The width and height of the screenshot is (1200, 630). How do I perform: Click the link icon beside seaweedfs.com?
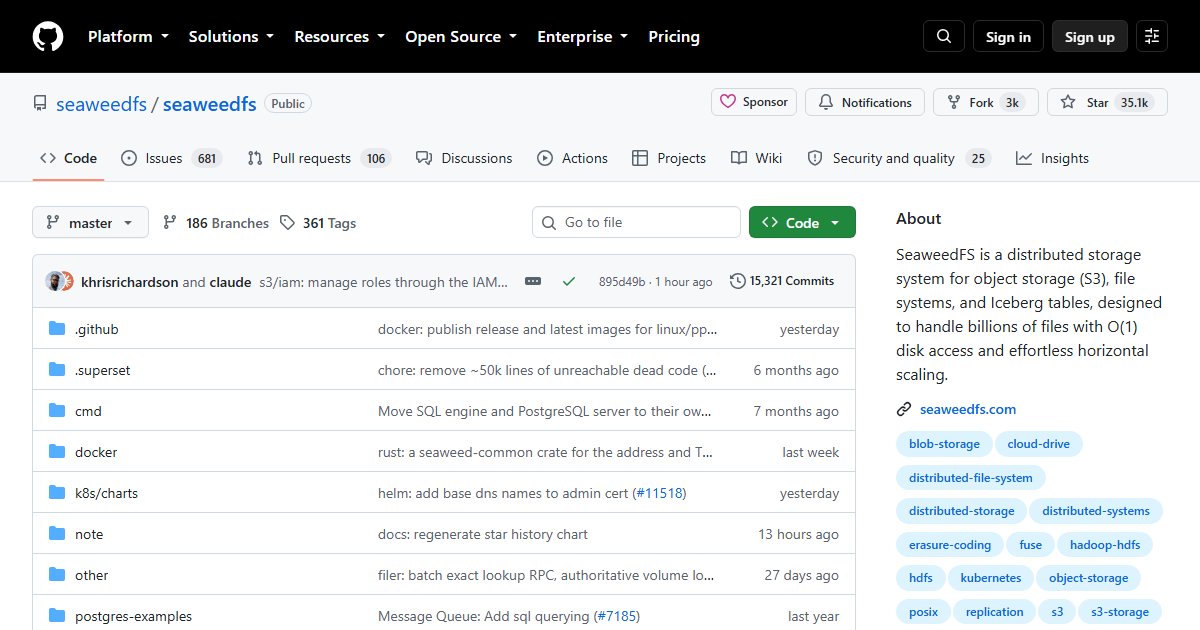pos(904,409)
